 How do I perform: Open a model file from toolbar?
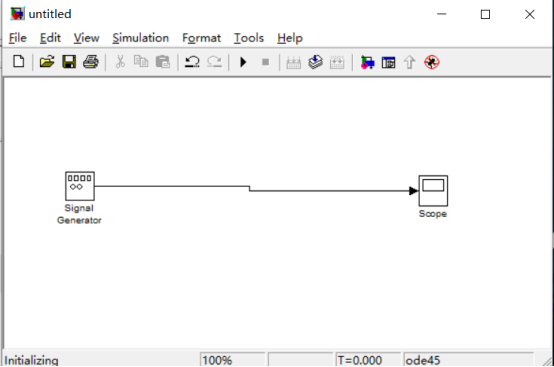[47, 61]
